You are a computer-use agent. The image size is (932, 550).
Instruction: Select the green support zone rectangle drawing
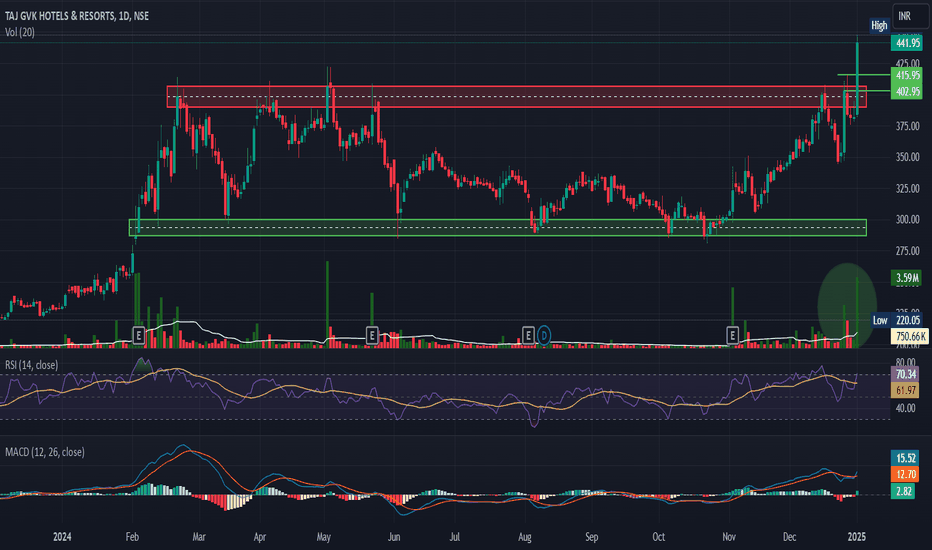pyautogui.click(x=498, y=228)
